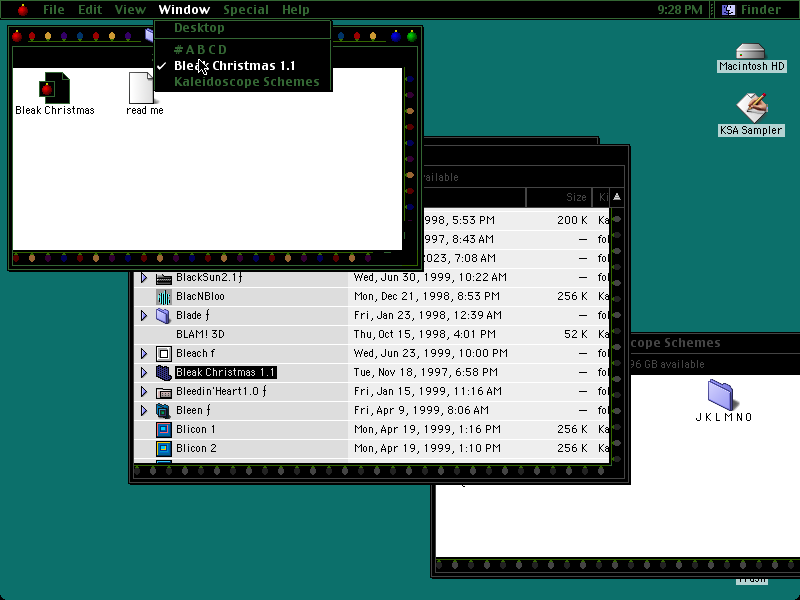This screenshot has width=800, height=600.
Task: Click the sort order triangle button
Action: pyautogui.click(x=617, y=197)
